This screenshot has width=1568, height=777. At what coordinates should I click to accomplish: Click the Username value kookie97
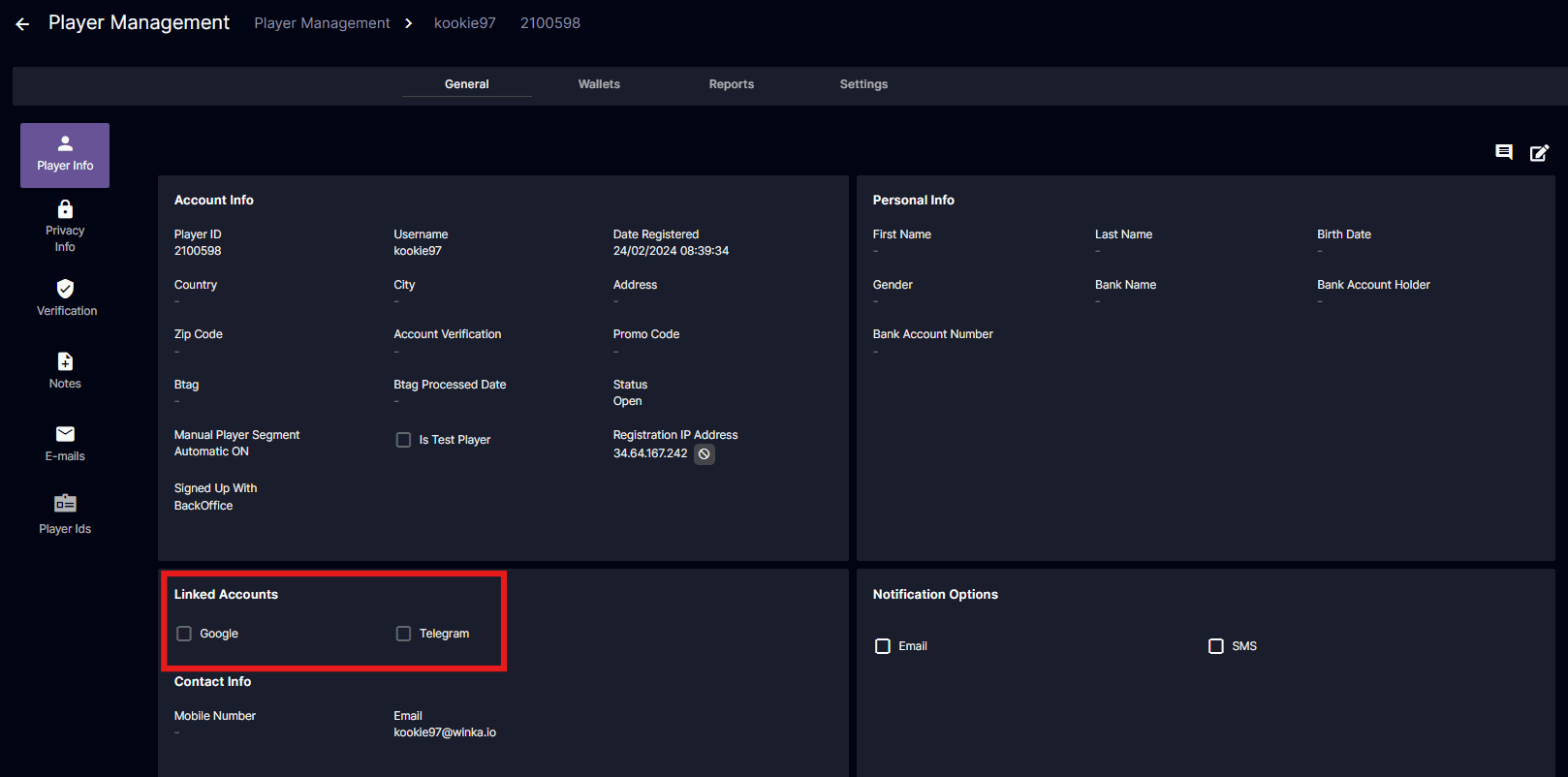click(418, 251)
